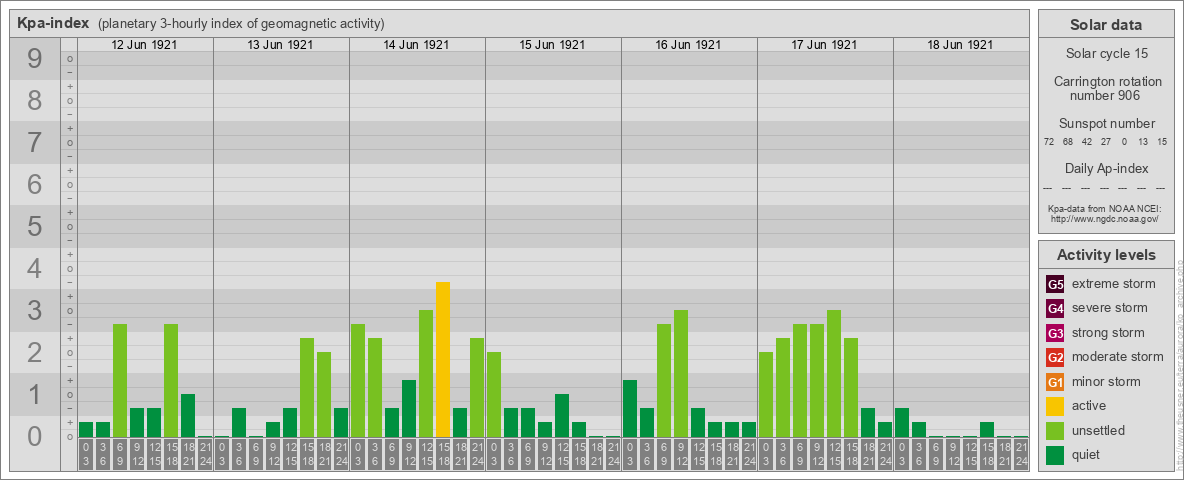Click Carrington rotation number 906 text

point(1106,88)
